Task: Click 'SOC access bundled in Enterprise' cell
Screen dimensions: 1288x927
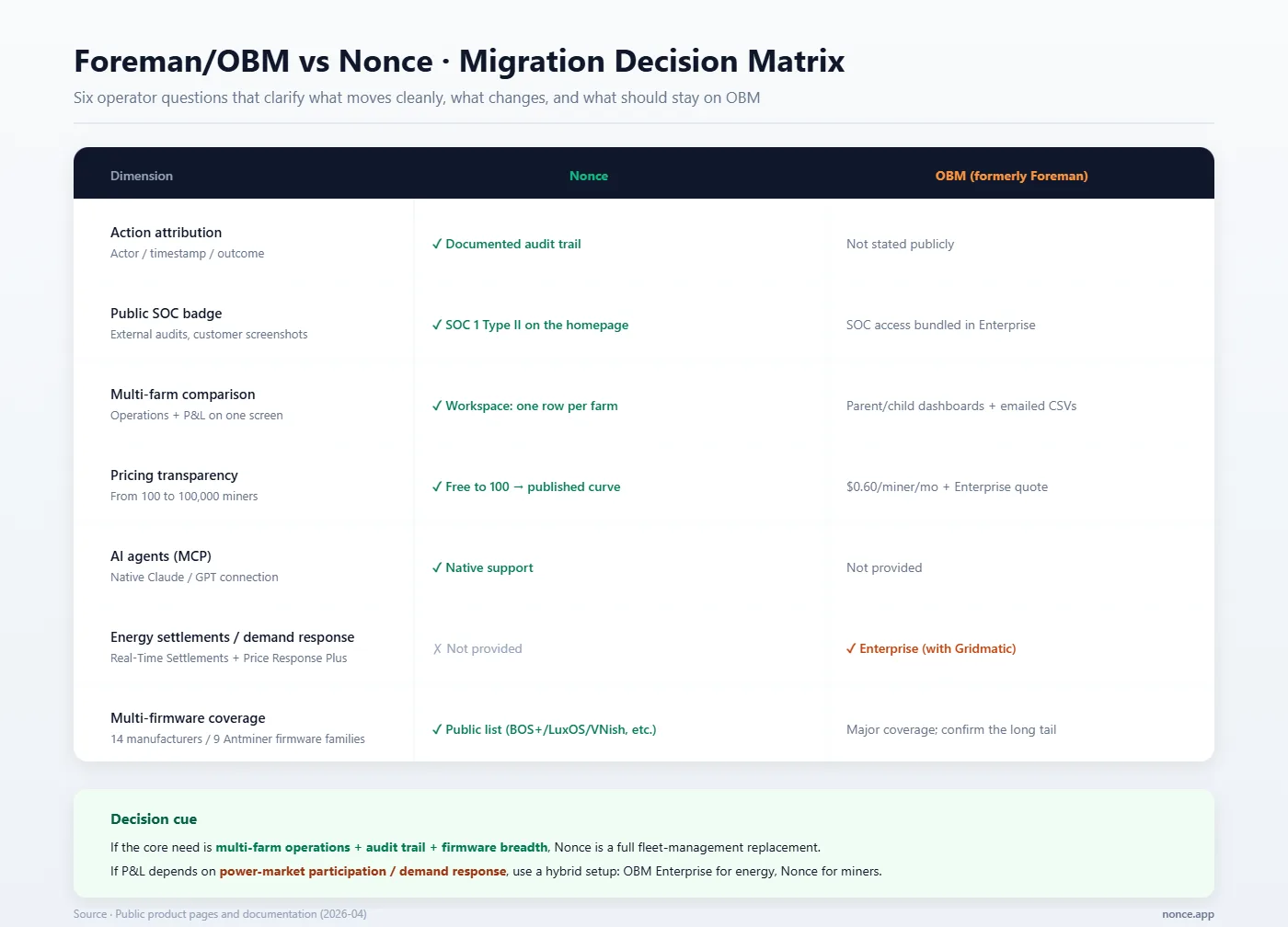Action: coord(940,325)
